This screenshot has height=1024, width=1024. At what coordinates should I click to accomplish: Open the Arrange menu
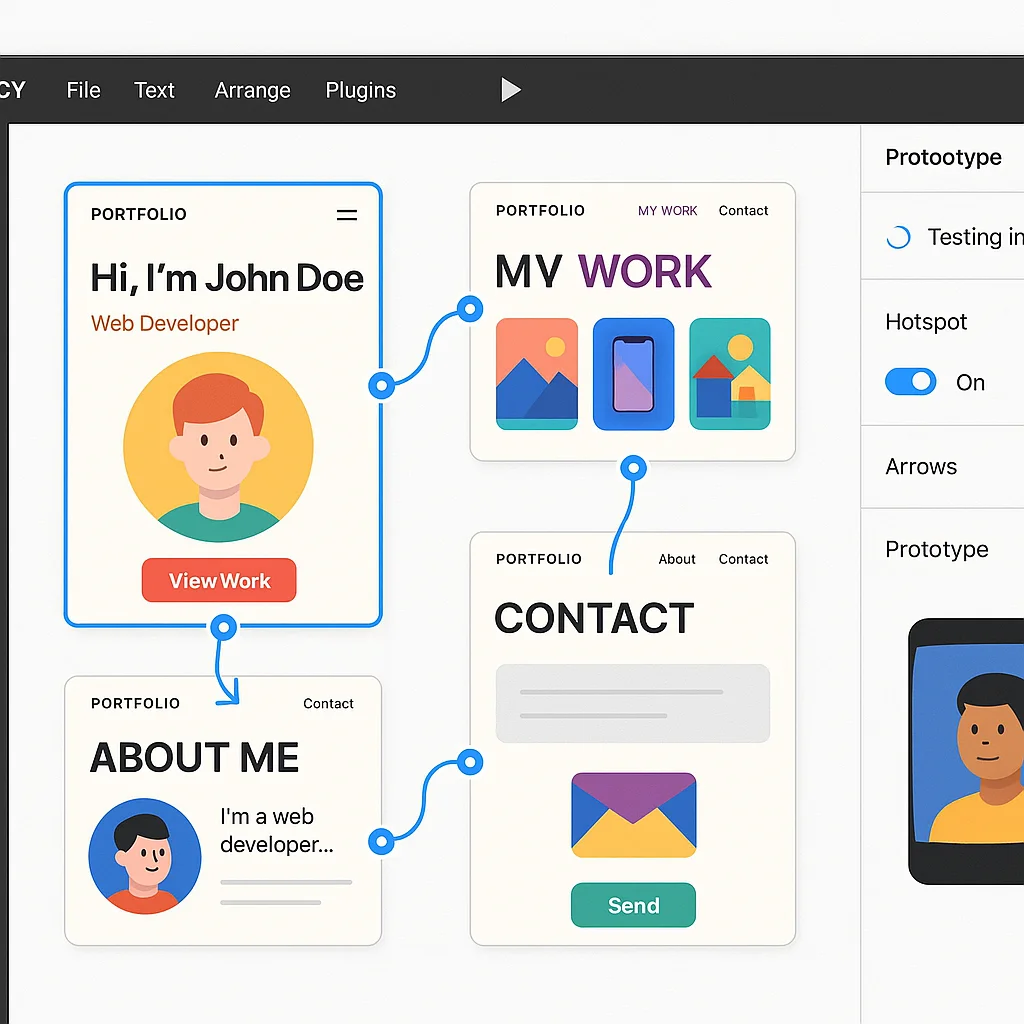click(x=252, y=90)
